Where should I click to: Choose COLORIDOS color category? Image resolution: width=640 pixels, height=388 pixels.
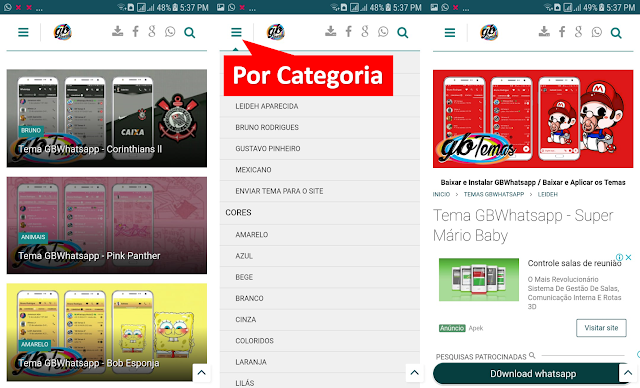click(x=320, y=341)
